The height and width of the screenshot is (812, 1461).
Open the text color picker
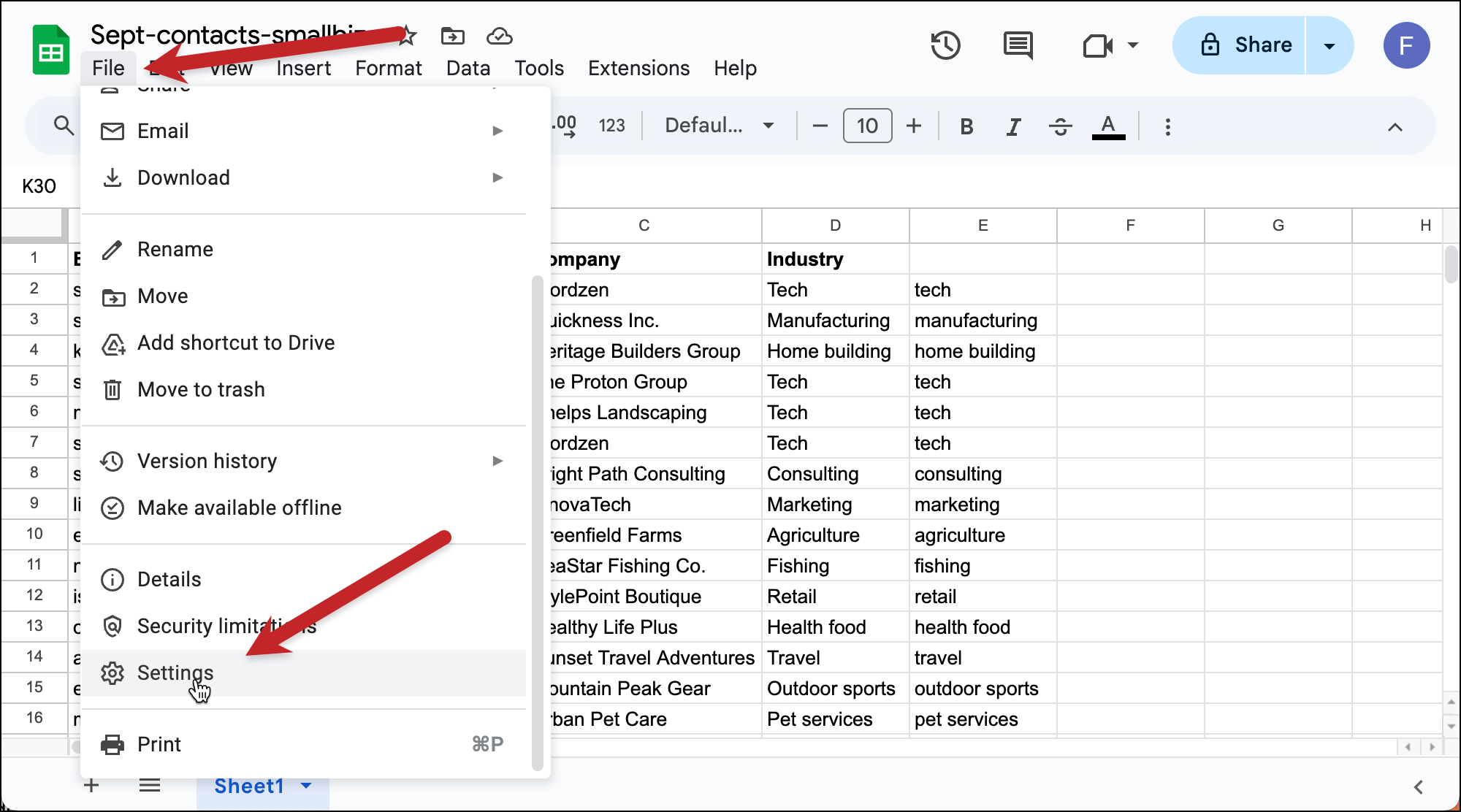coord(1108,126)
